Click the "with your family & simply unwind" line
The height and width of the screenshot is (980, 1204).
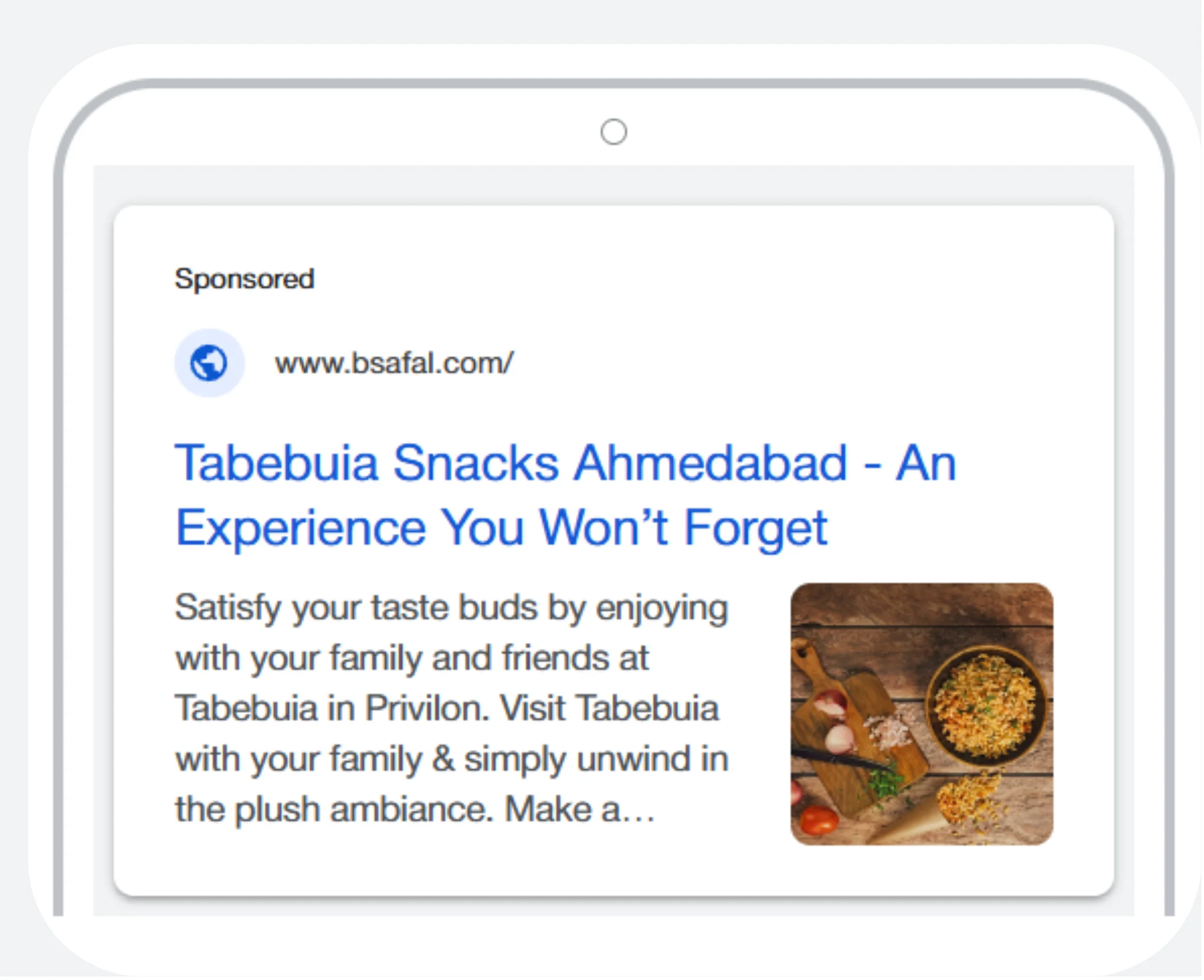pyautogui.click(x=451, y=759)
